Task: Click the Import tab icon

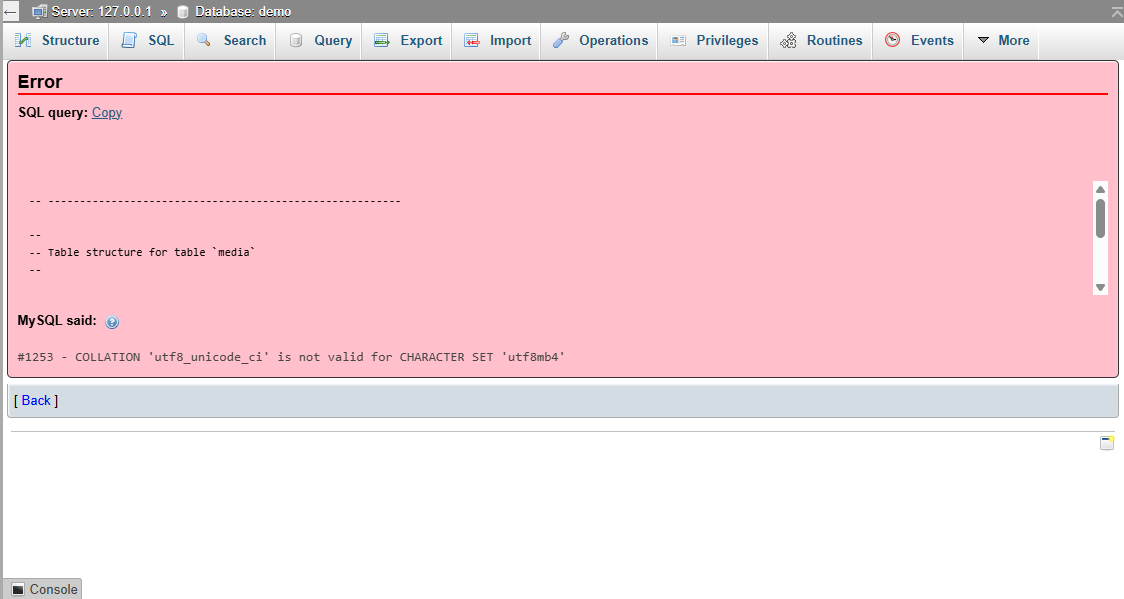Action: 472,41
